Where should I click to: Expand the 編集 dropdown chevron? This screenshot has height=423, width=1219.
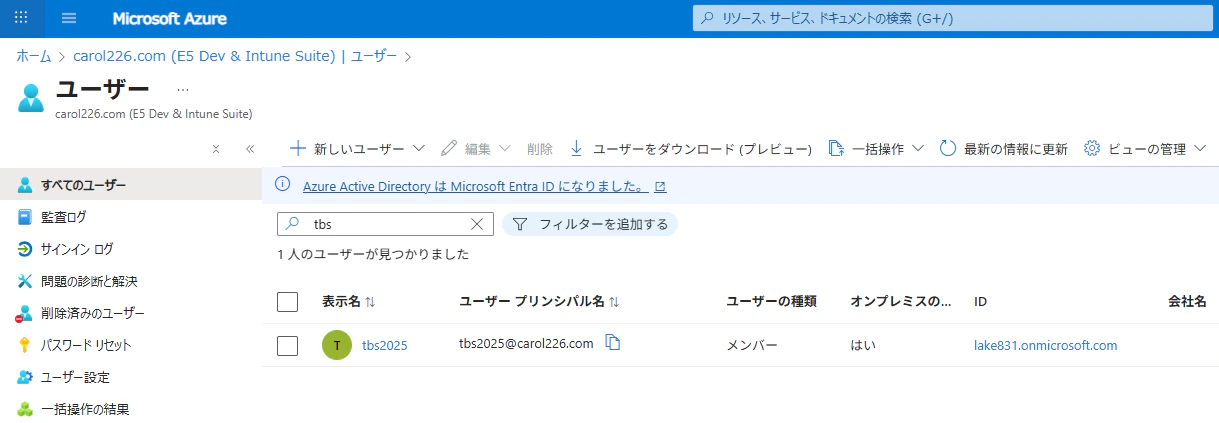click(x=505, y=148)
